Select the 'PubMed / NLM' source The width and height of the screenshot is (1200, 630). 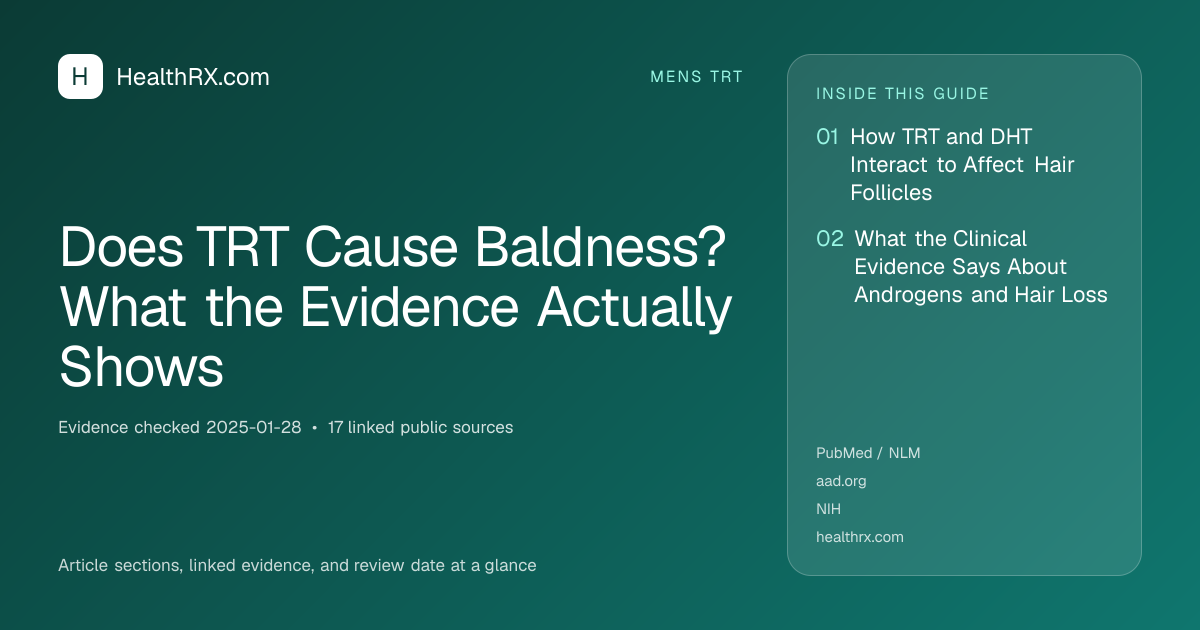point(868,453)
